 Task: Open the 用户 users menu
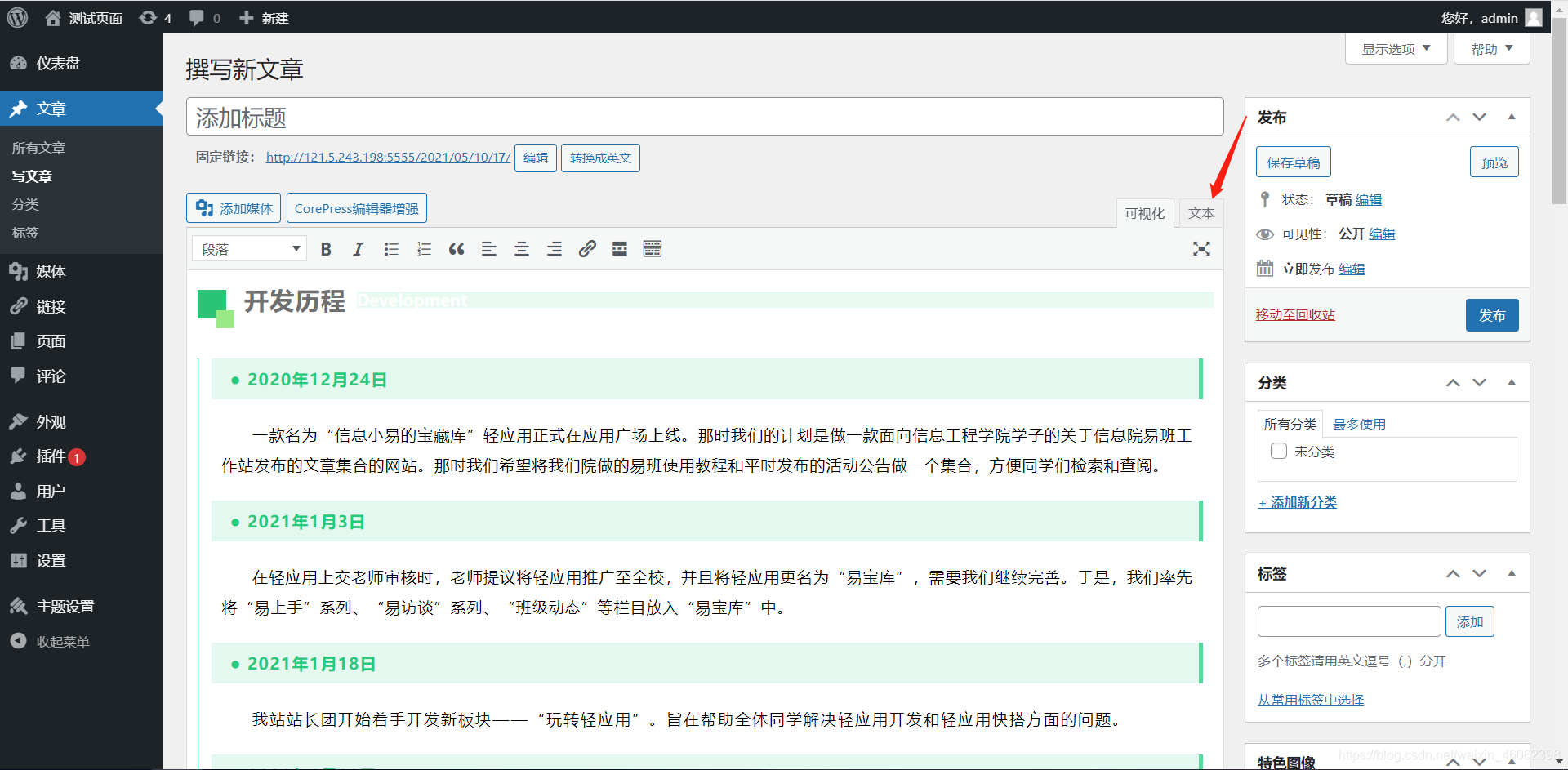pyautogui.click(x=82, y=492)
